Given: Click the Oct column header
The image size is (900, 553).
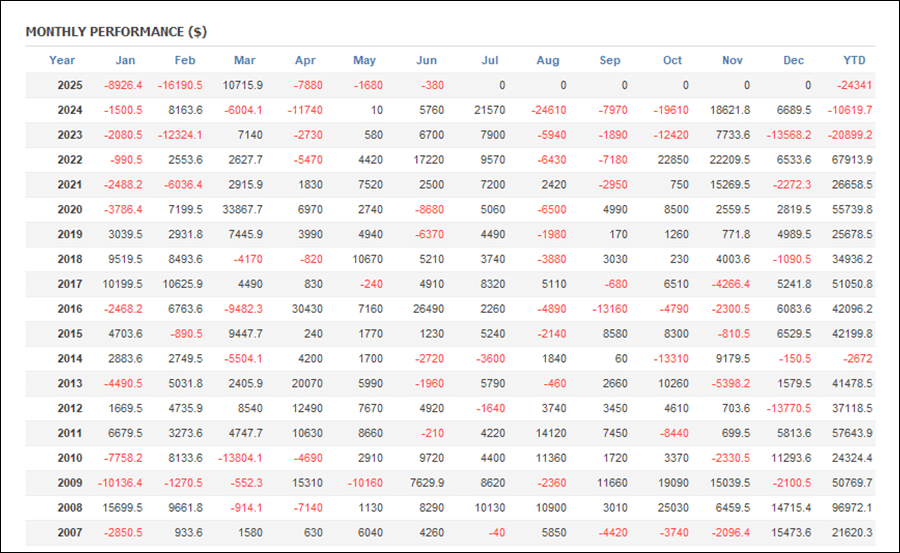Looking at the screenshot, I should [x=672, y=60].
